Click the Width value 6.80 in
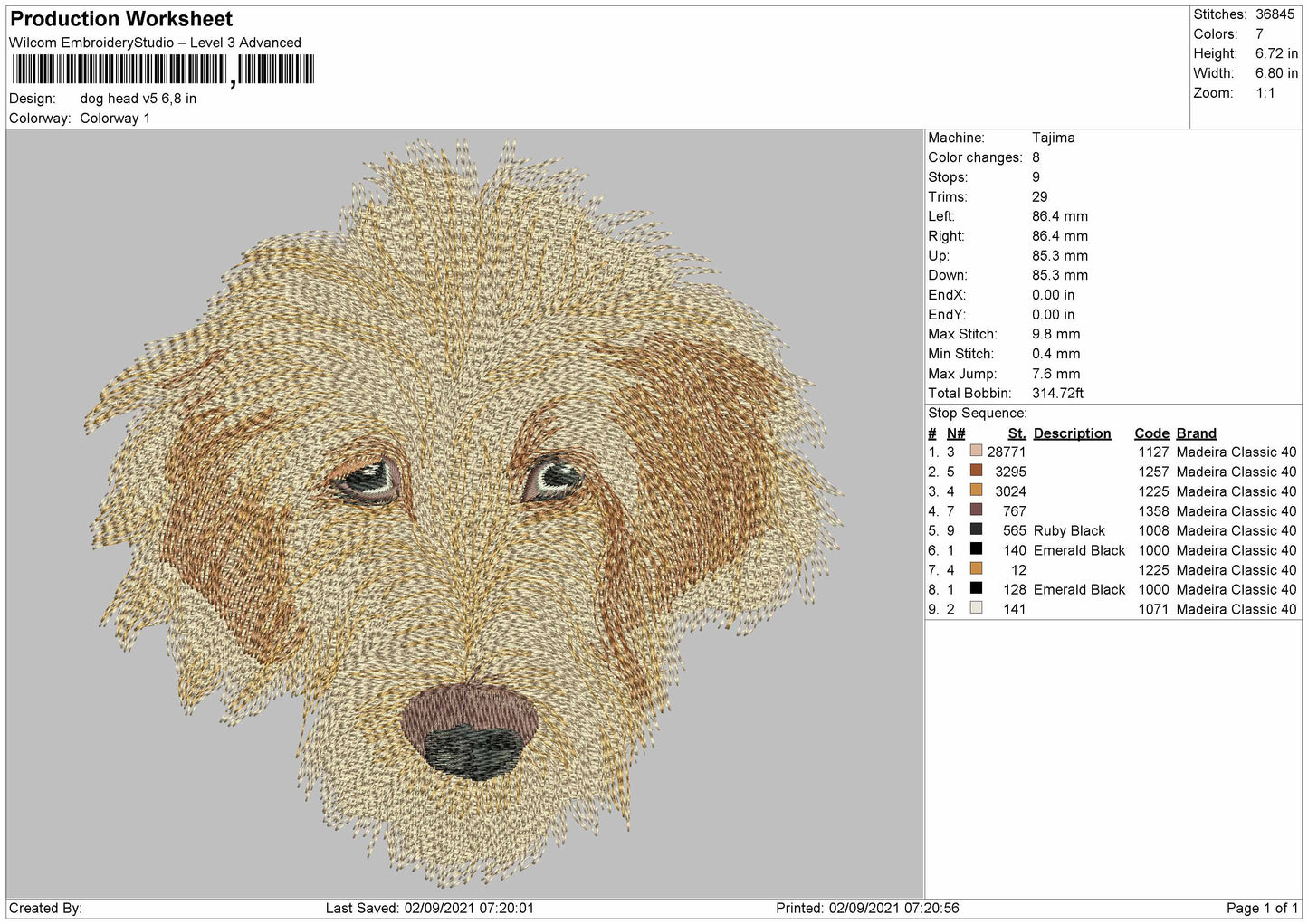The image size is (1308, 924). (1276, 73)
